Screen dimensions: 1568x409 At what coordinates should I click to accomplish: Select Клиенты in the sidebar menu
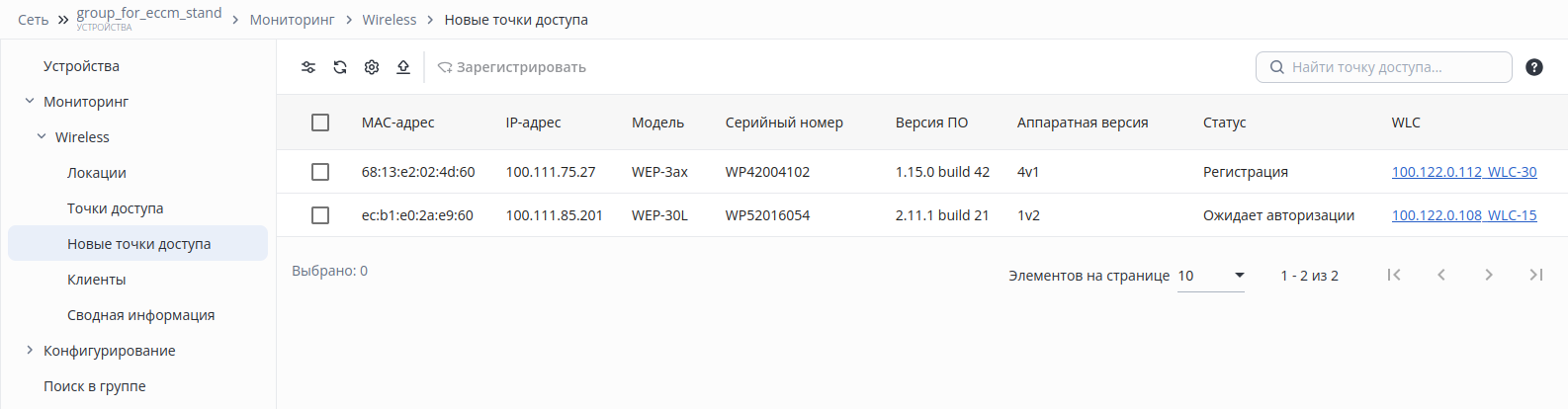[x=97, y=280]
